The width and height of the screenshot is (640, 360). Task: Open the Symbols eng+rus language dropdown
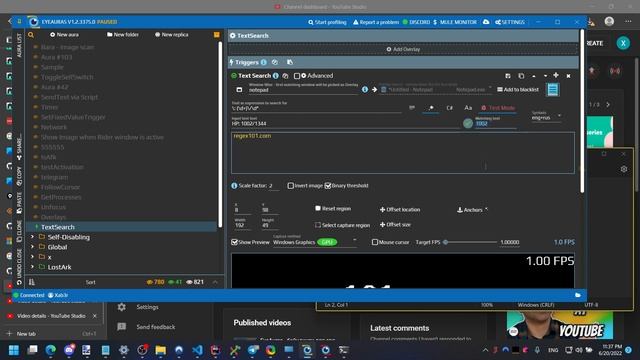[x=547, y=117]
